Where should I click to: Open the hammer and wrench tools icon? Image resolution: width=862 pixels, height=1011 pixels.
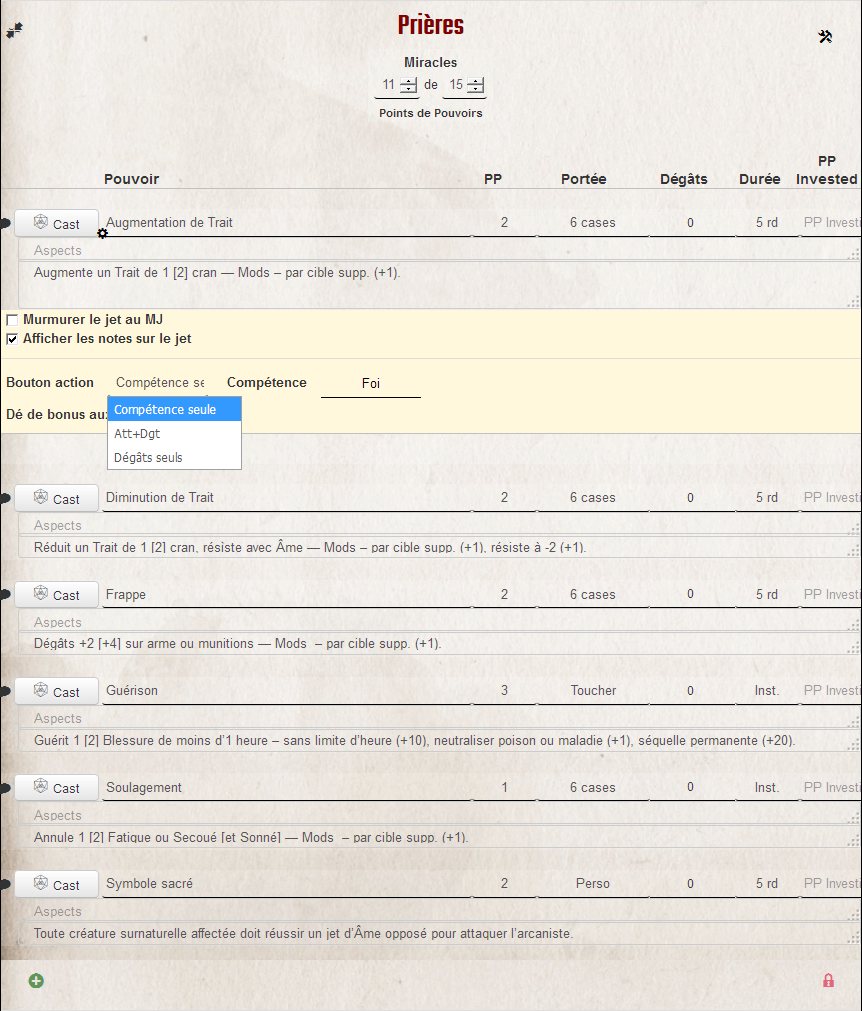coord(825,37)
